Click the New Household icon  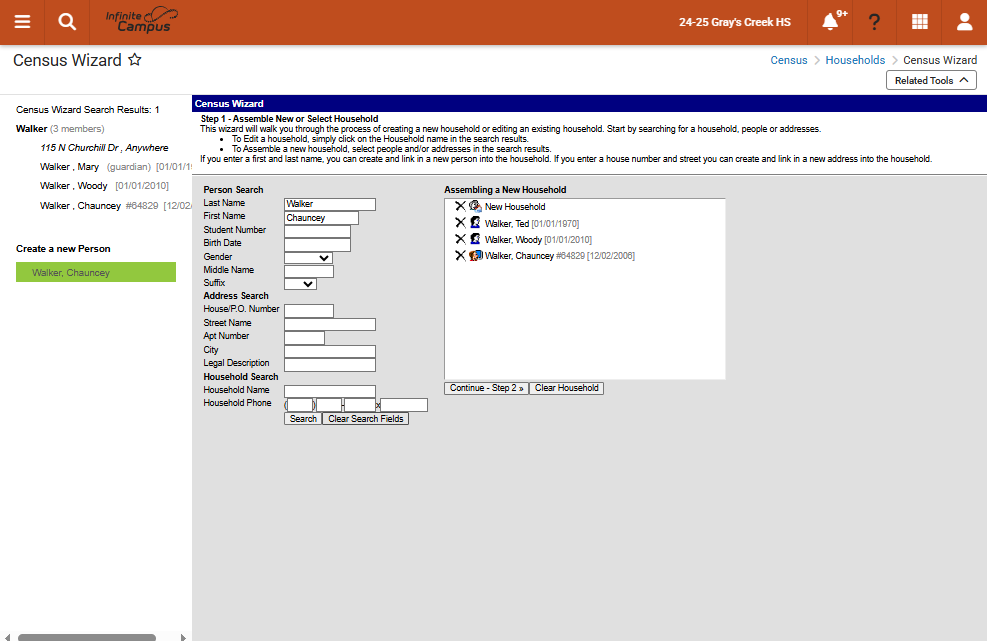point(475,206)
